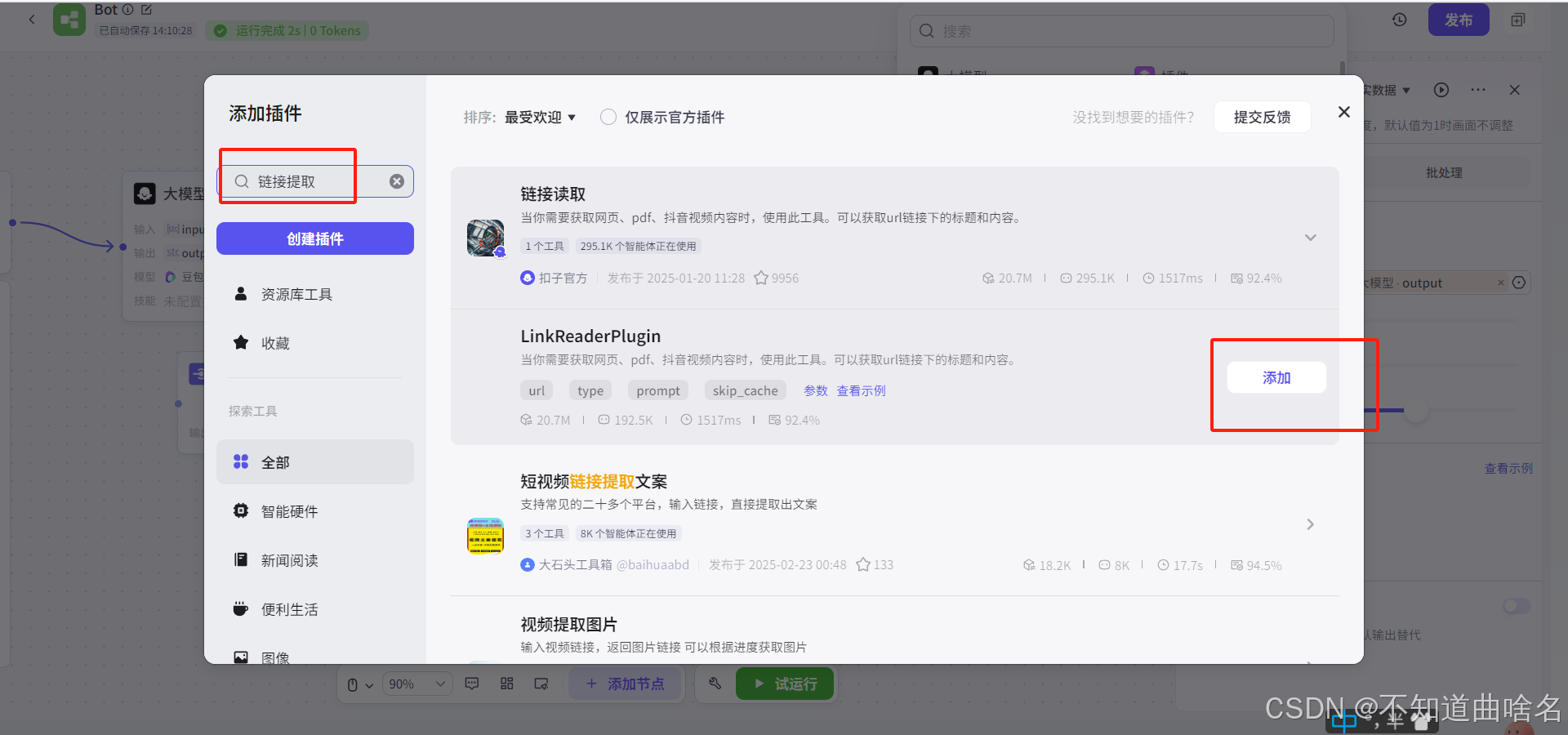Remove the output variable tag with x
Viewport: 1568px width, 735px height.
[1501, 283]
